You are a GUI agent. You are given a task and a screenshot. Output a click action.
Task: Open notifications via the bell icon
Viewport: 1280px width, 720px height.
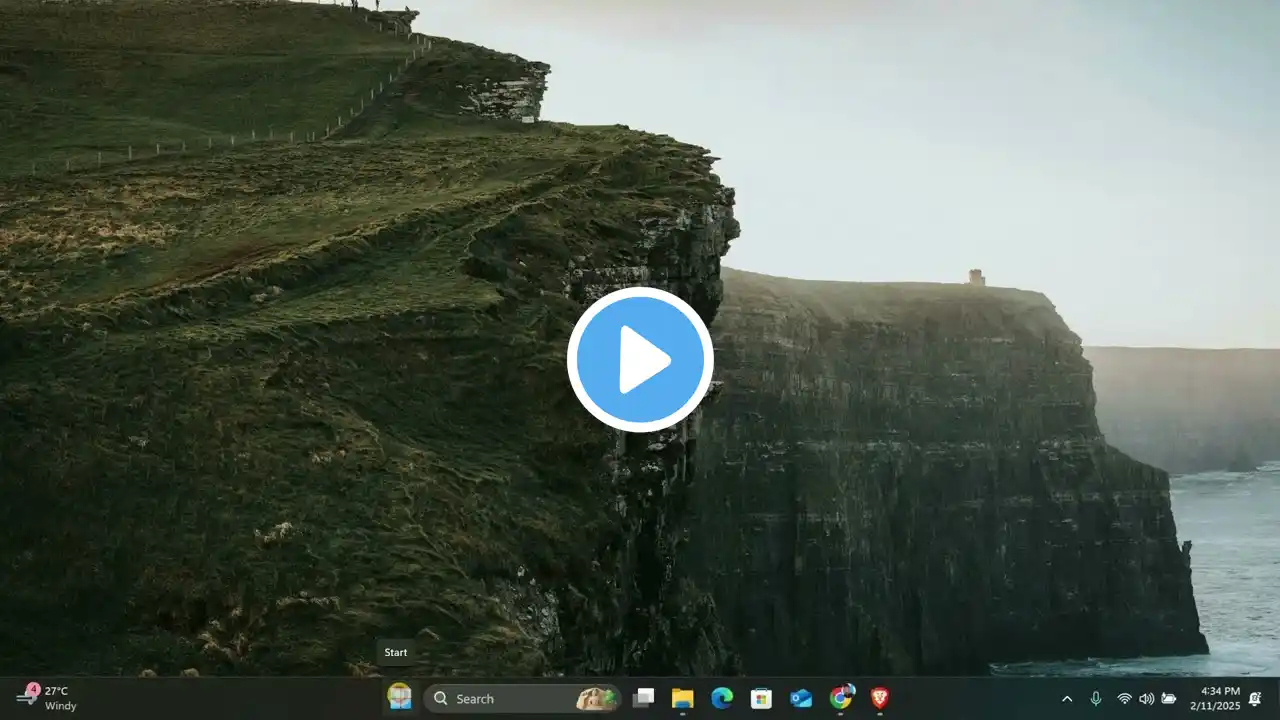(1254, 699)
